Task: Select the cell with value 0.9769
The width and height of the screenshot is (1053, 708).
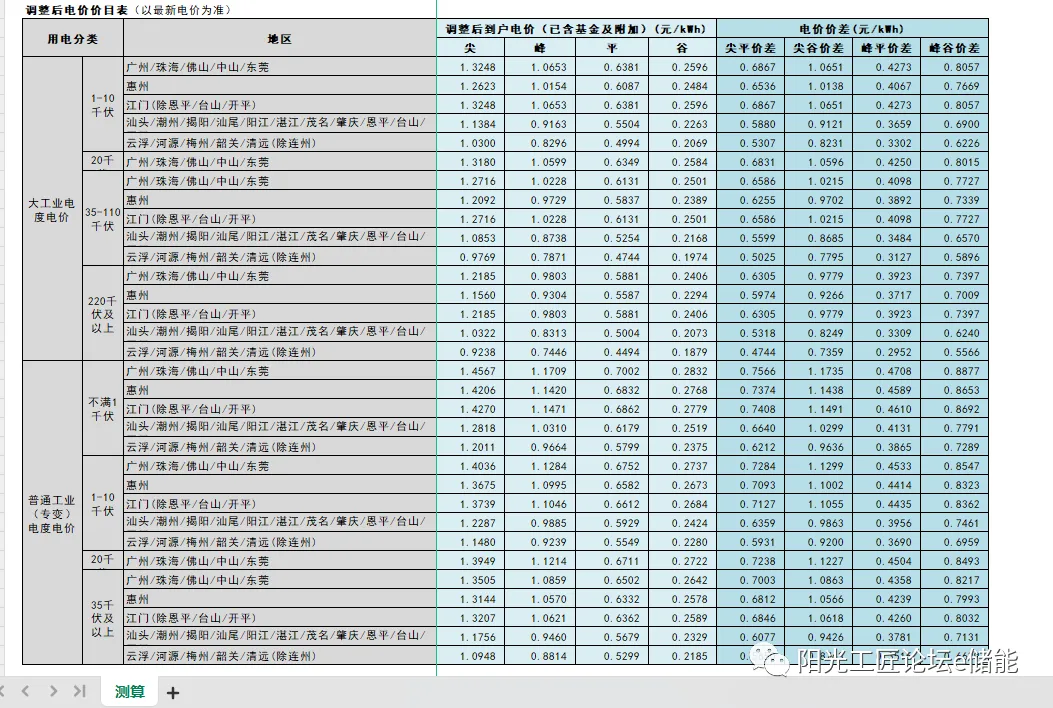Action: (x=470, y=257)
